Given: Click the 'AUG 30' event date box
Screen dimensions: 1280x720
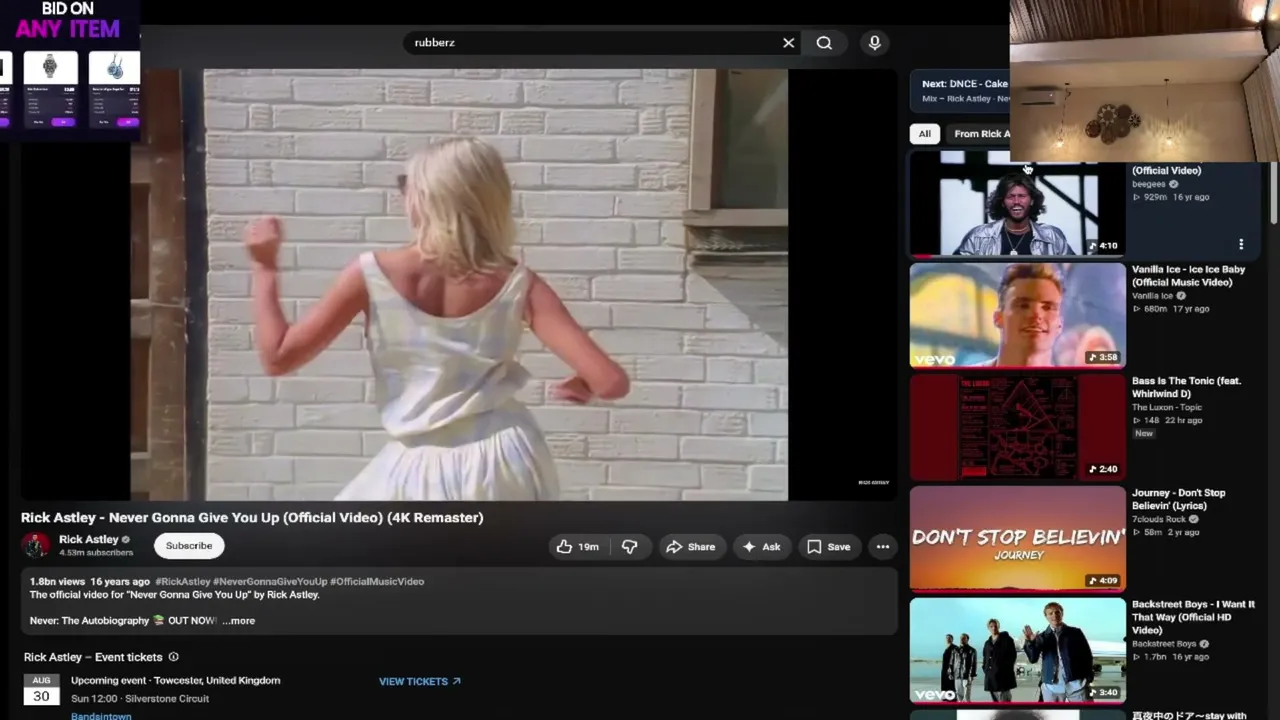Looking at the screenshot, I should click(41, 689).
